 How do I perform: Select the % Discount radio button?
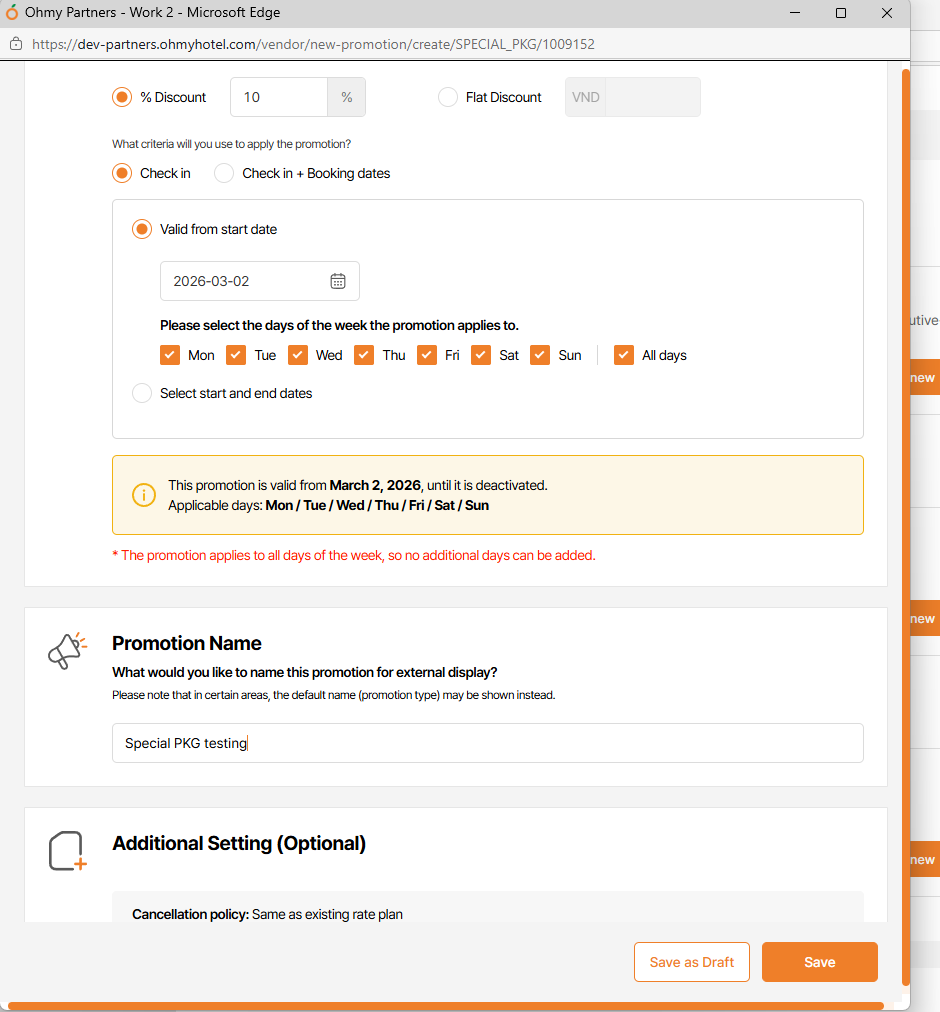click(122, 97)
